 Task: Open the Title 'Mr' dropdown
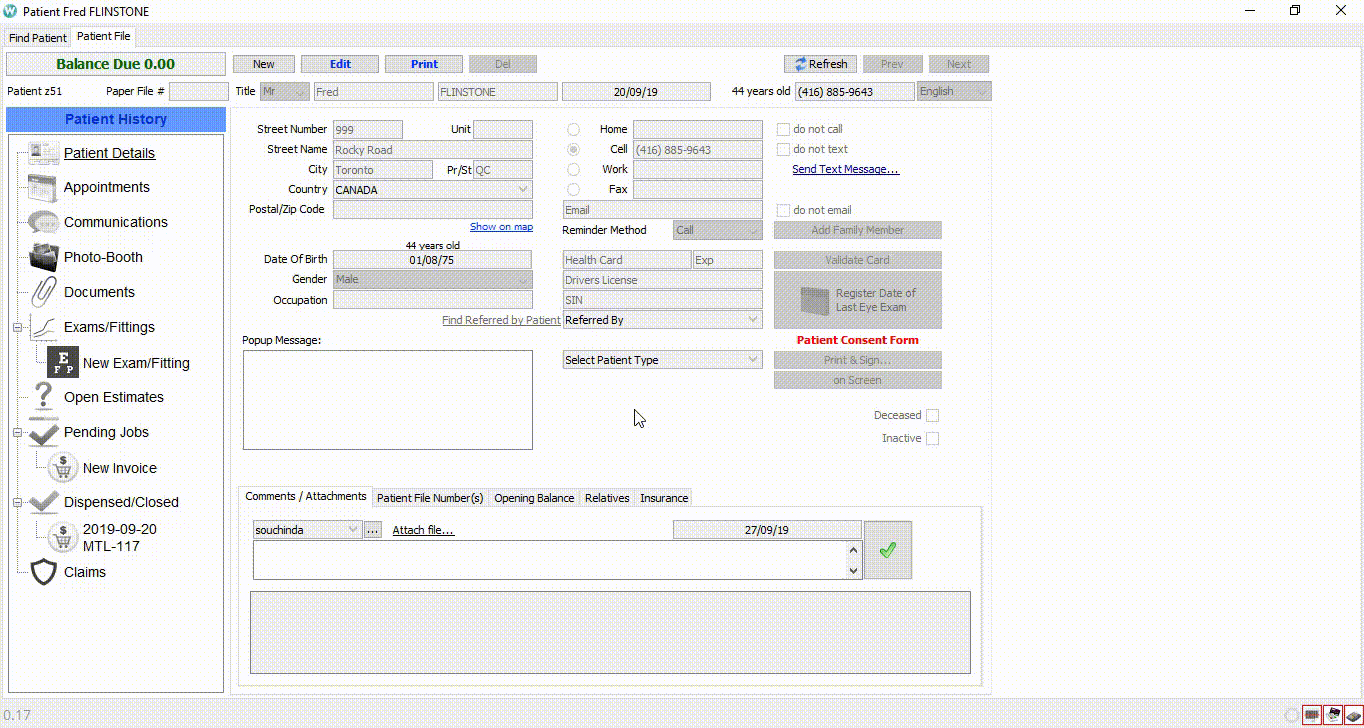point(284,91)
